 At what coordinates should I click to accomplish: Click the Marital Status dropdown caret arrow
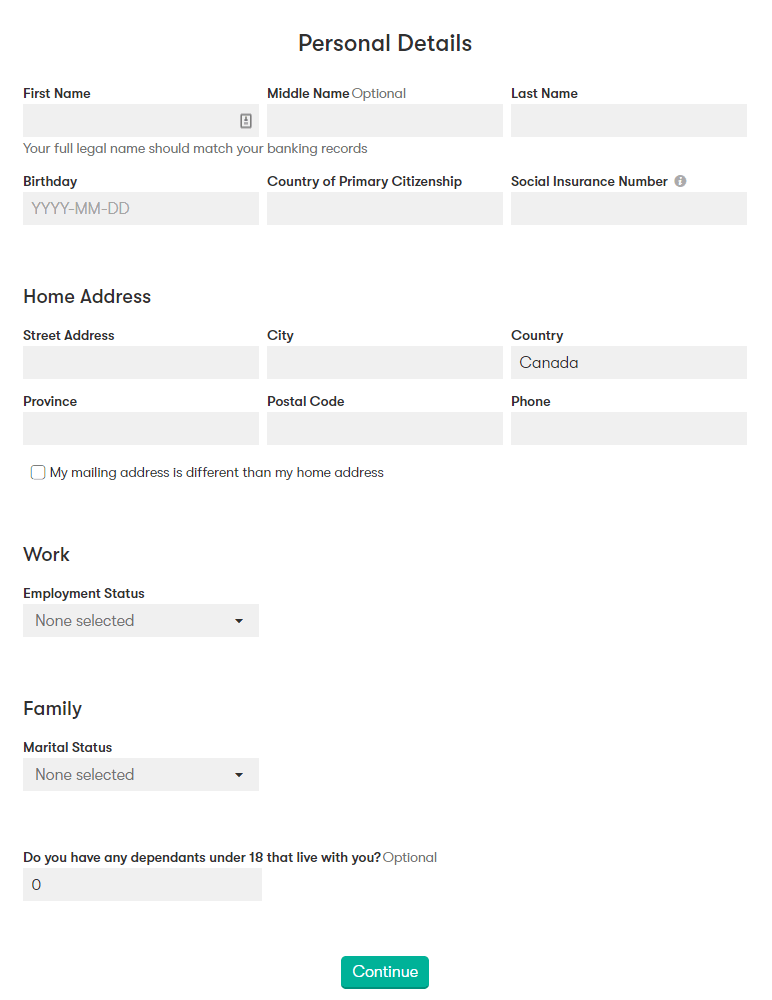point(240,774)
